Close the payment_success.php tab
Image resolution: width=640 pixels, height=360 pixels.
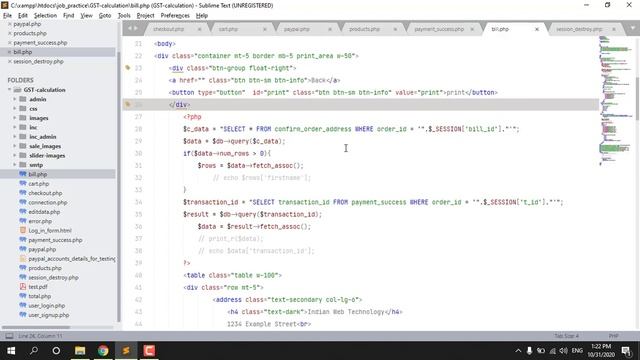pyautogui.click(x=472, y=29)
